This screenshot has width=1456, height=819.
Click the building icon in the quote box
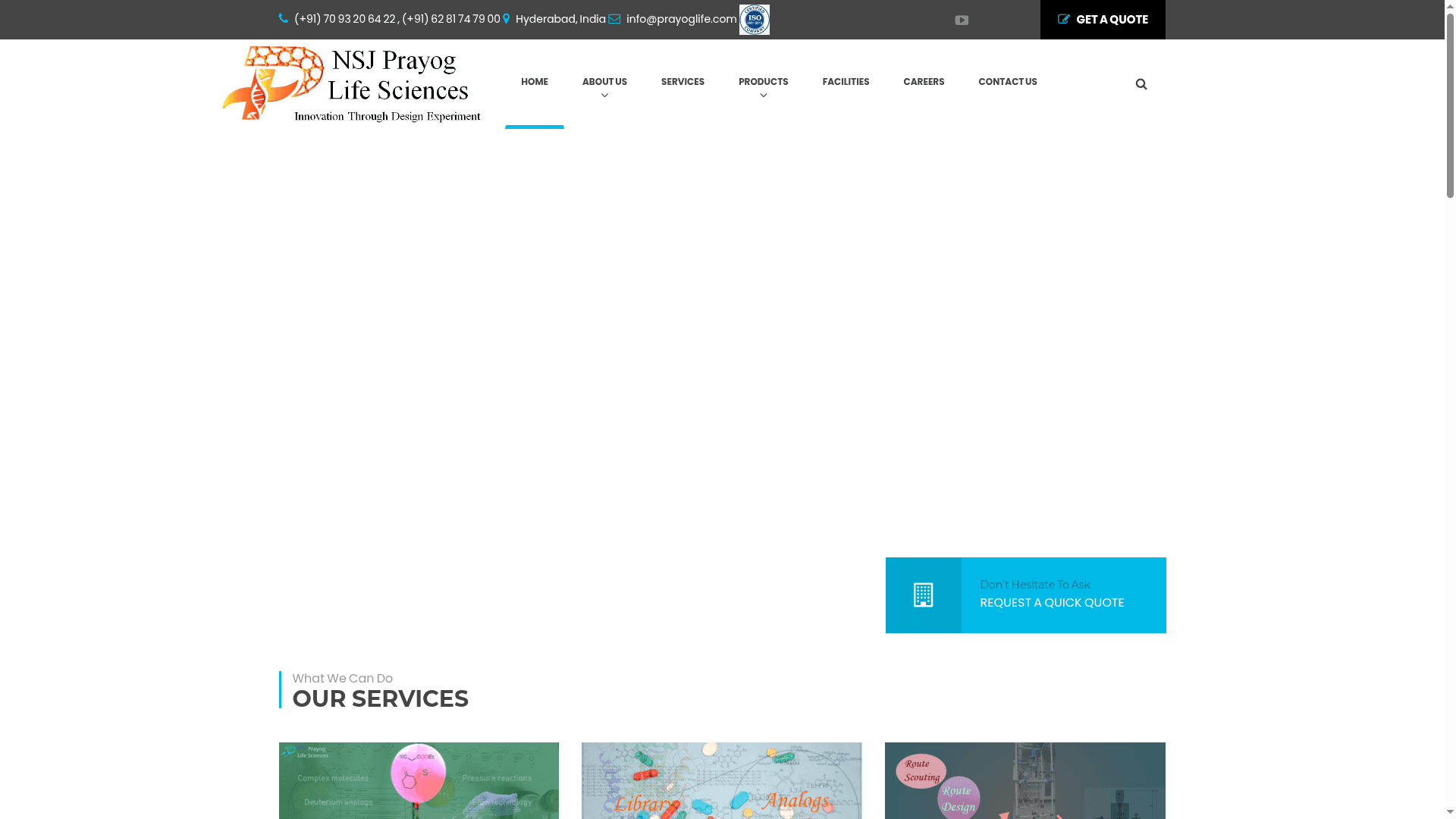pyautogui.click(x=923, y=595)
